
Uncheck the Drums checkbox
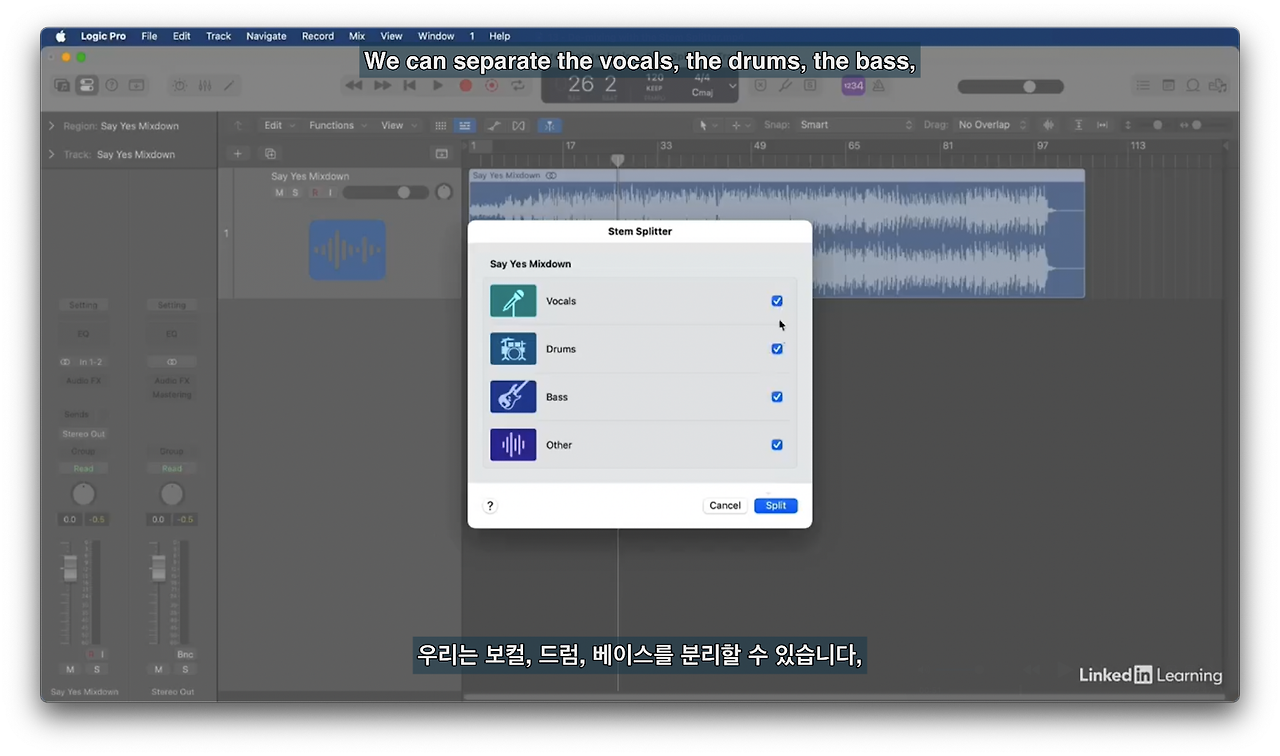tap(777, 349)
